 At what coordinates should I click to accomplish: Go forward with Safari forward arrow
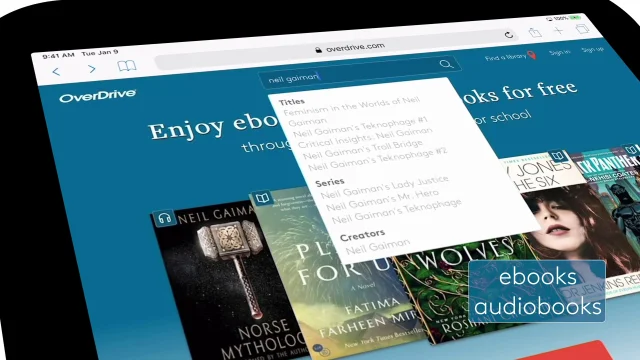(x=92, y=69)
